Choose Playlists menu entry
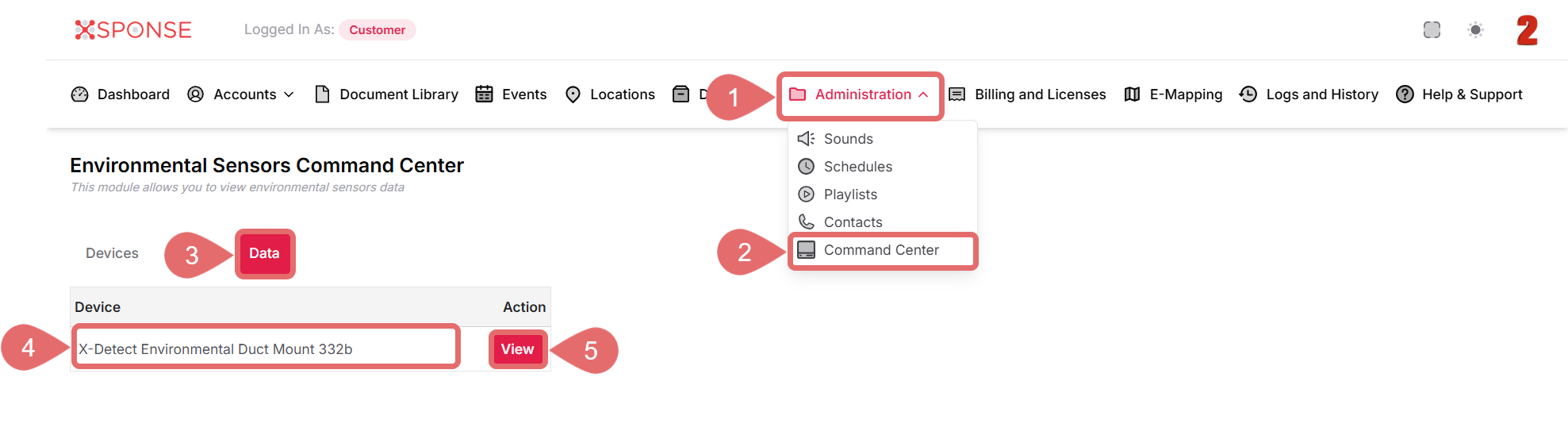 point(850,194)
